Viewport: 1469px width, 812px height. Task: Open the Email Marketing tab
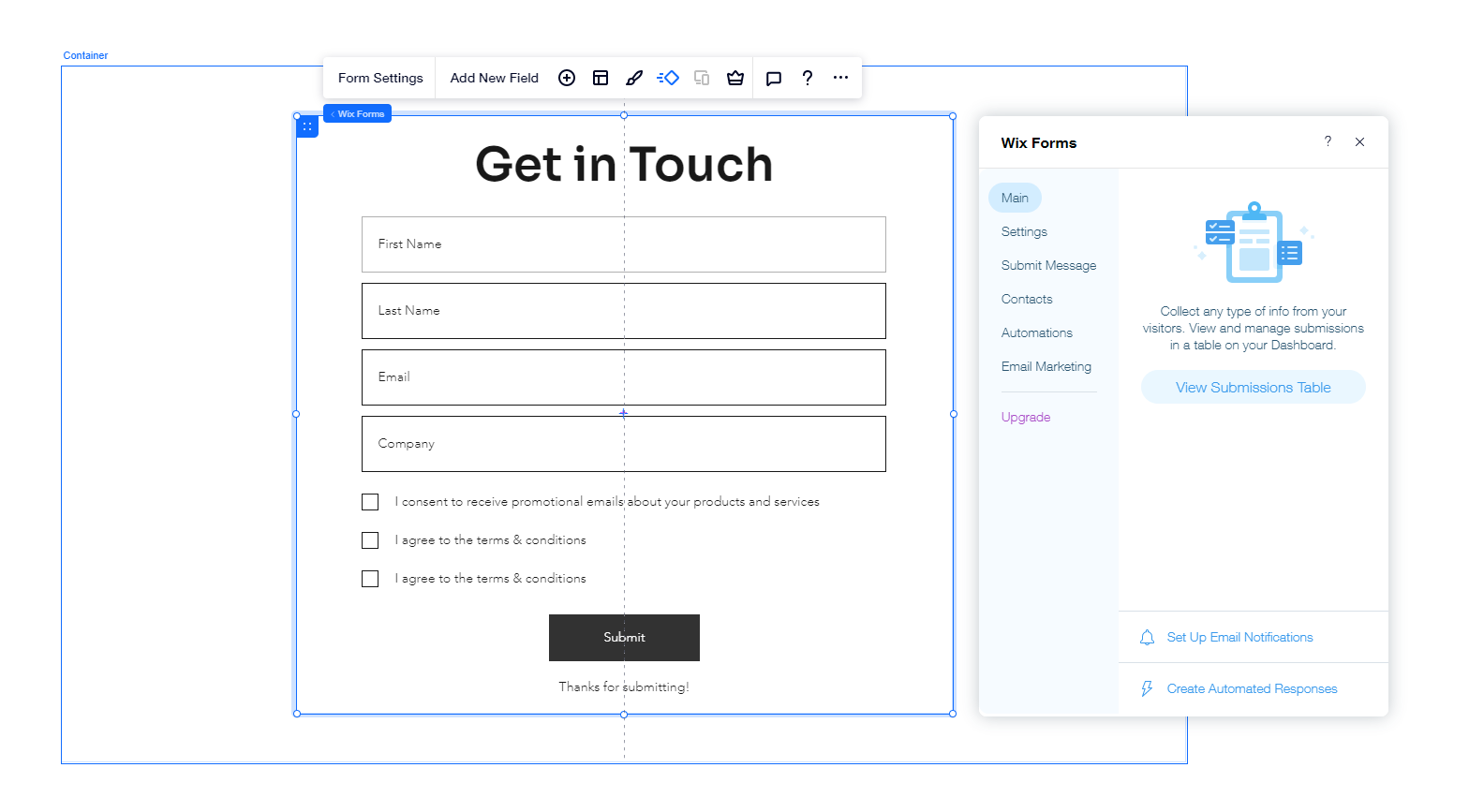[1046, 366]
